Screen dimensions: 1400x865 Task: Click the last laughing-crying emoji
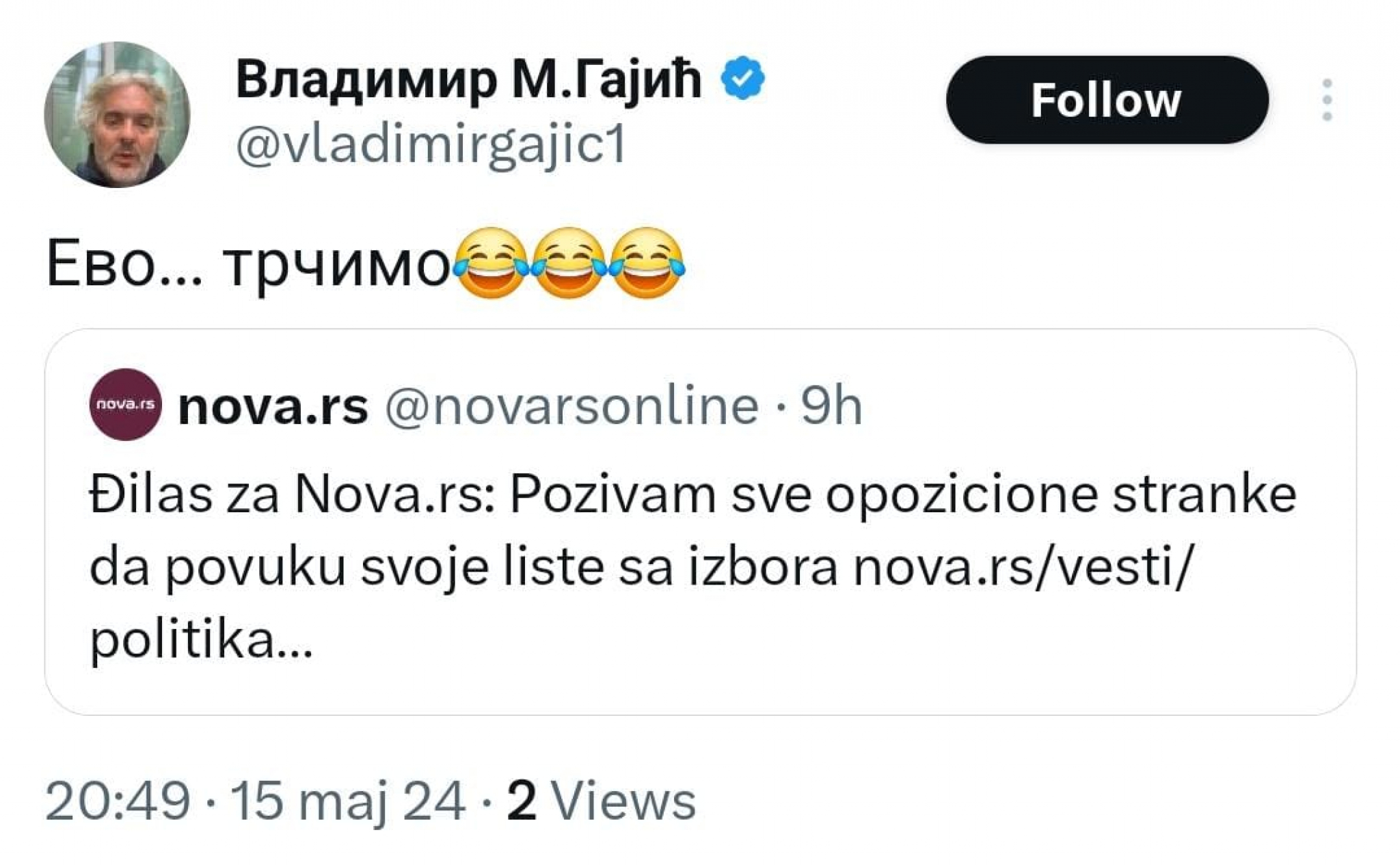(647, 263)
